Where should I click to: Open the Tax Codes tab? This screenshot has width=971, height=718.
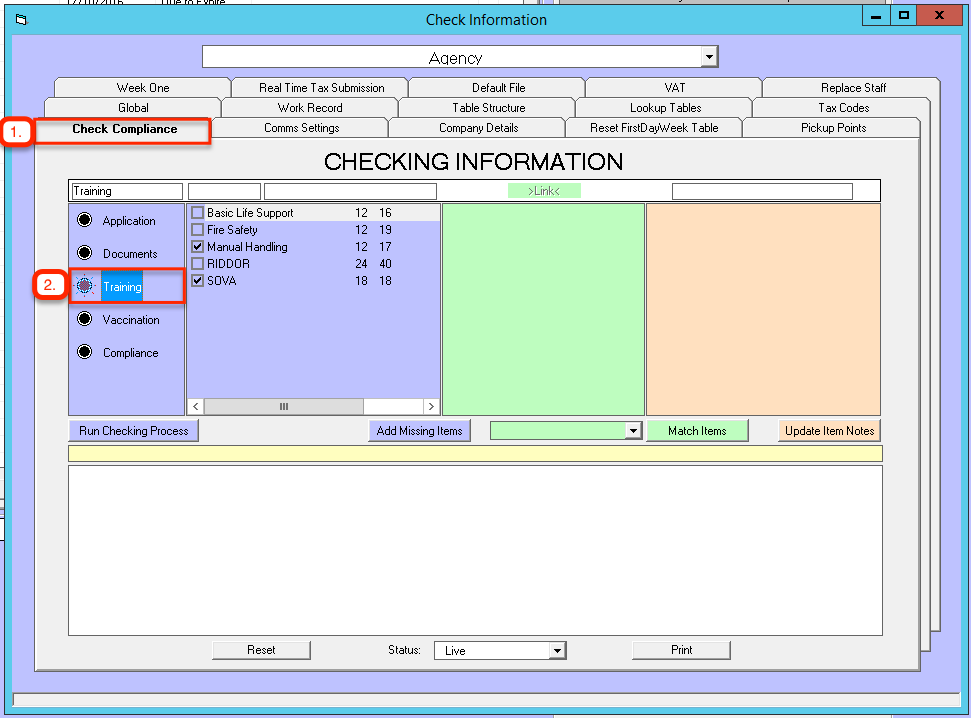[x=843, y=108]
